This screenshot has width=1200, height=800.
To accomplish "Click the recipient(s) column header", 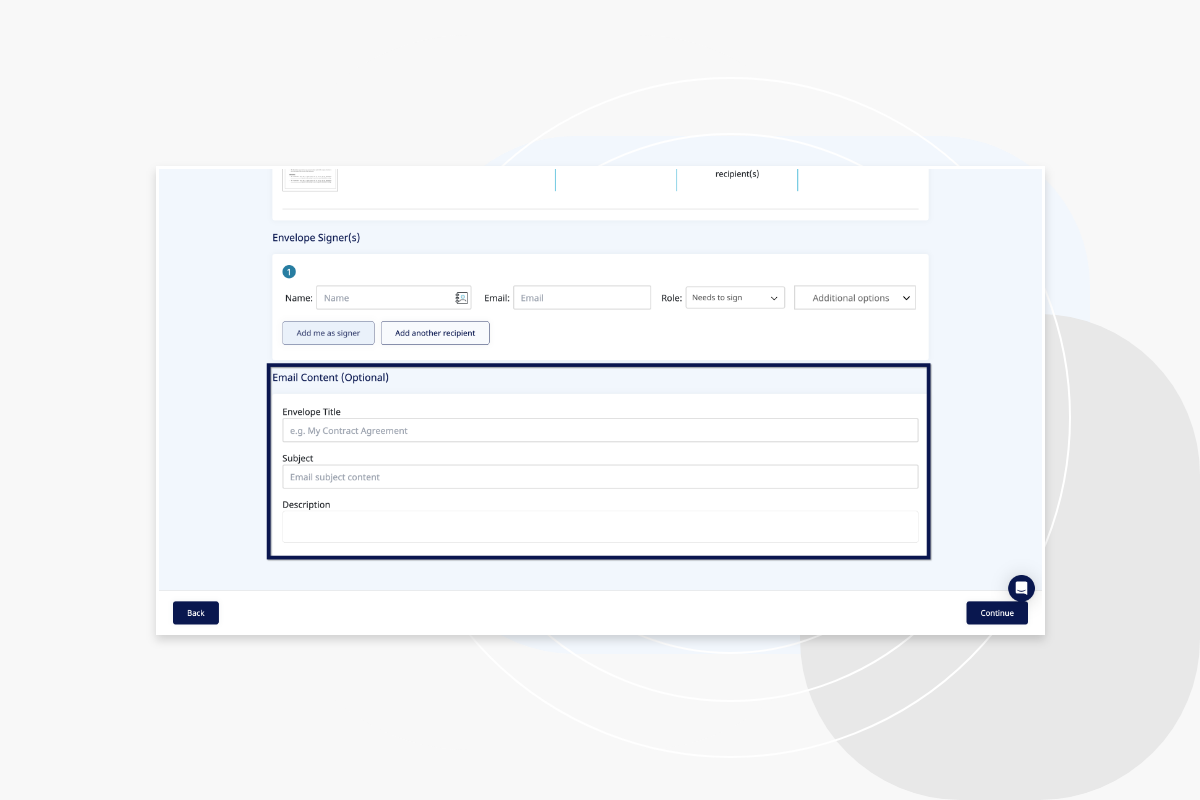I will (x=737, y=174).
